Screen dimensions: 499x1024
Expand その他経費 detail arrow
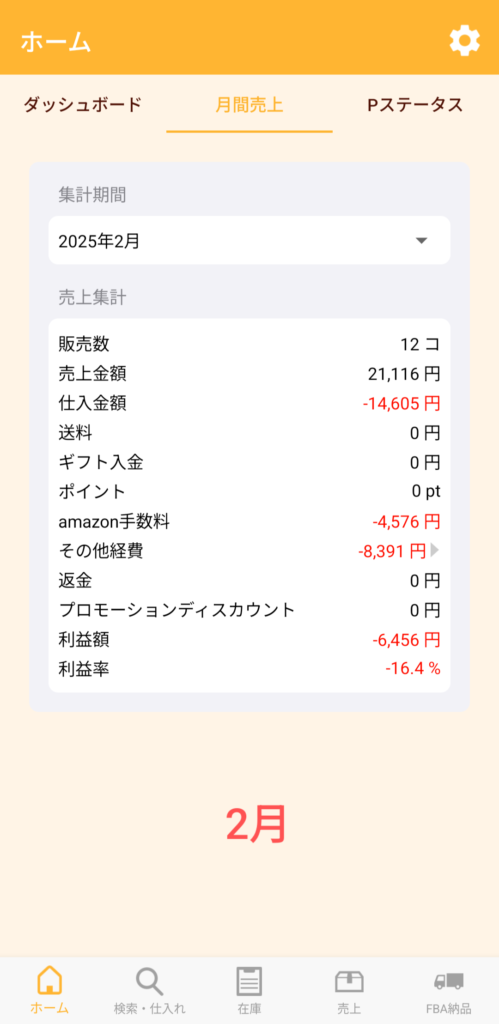click(x=435, y=551)
